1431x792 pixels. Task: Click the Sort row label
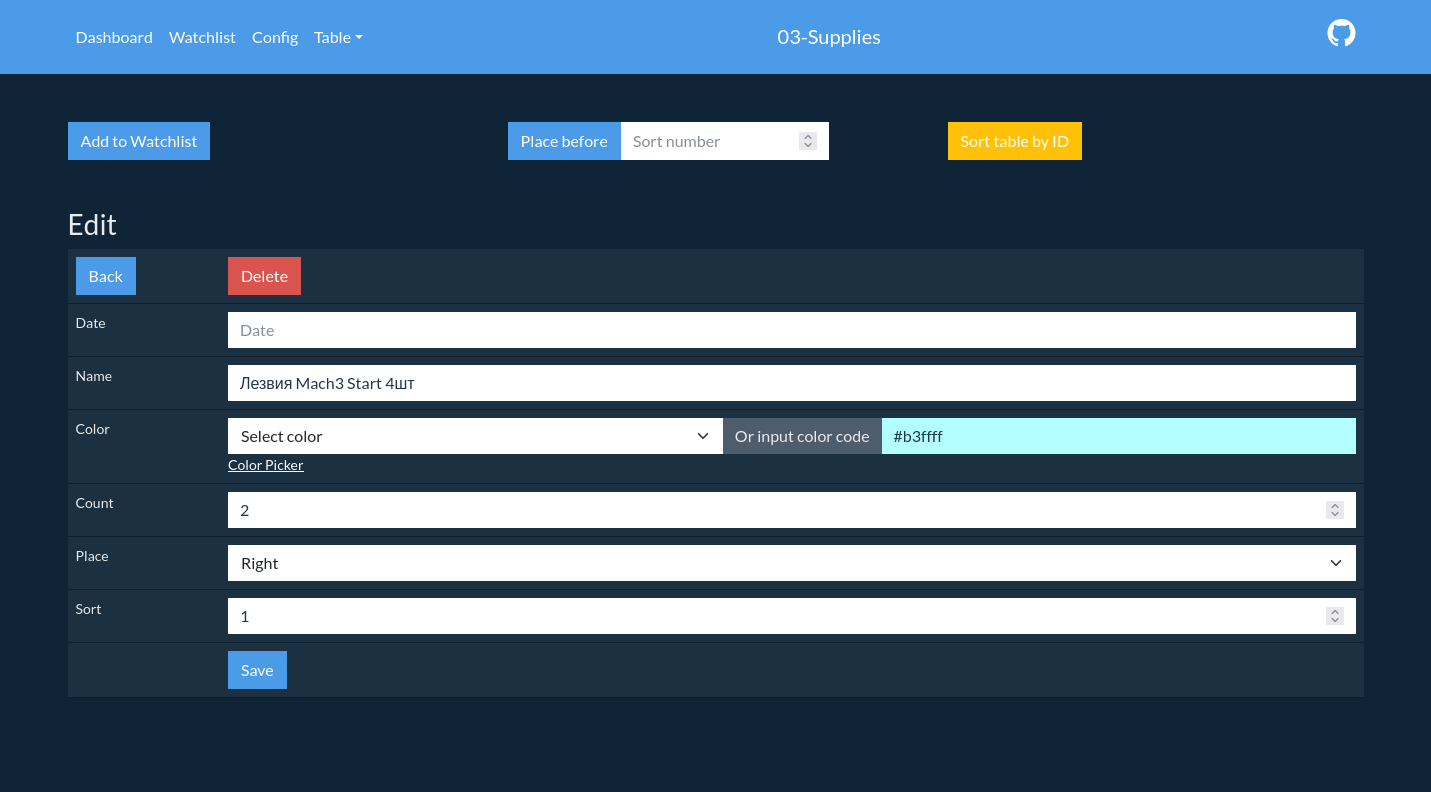coord(89,609)
